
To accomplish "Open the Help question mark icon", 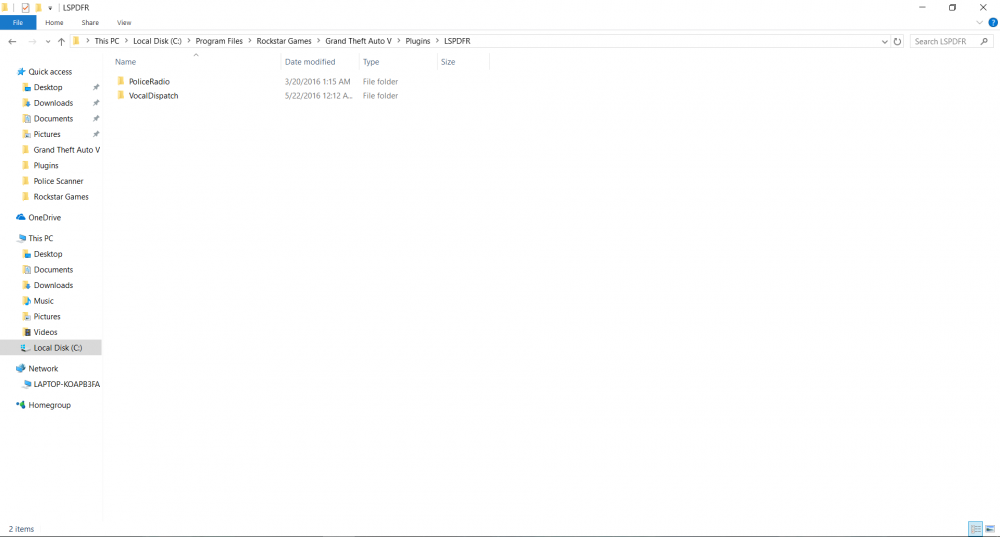I will 993,22.
